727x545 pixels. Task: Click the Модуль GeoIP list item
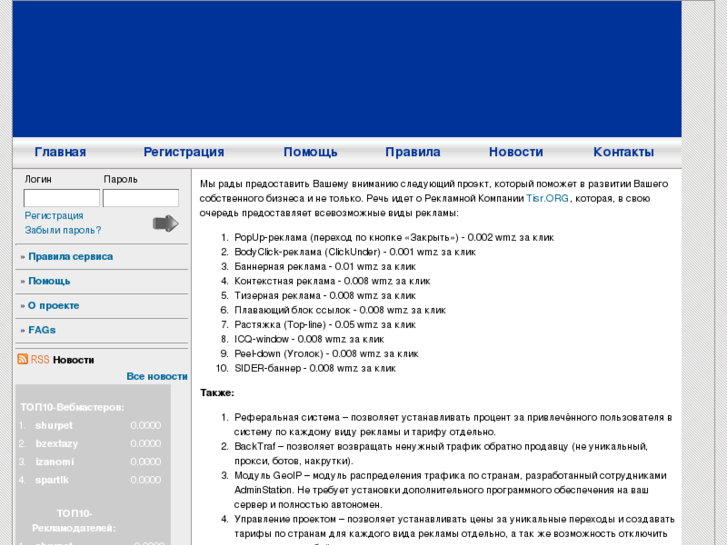(x=450, y=490)
